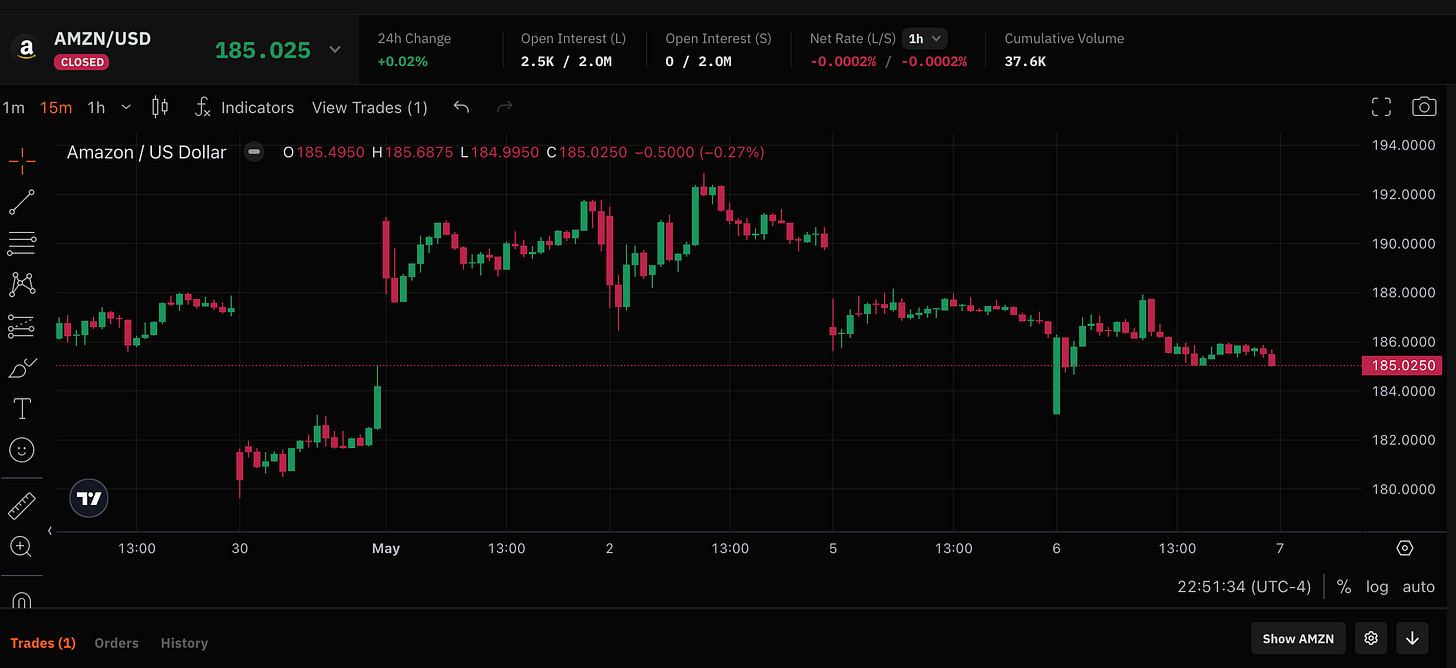Image resolution: width=1456 pixels, height=668 pixels.
Task: Click the Open Interest (L) 2.5K / 2.0M value
Action: [x=566, y=62]
